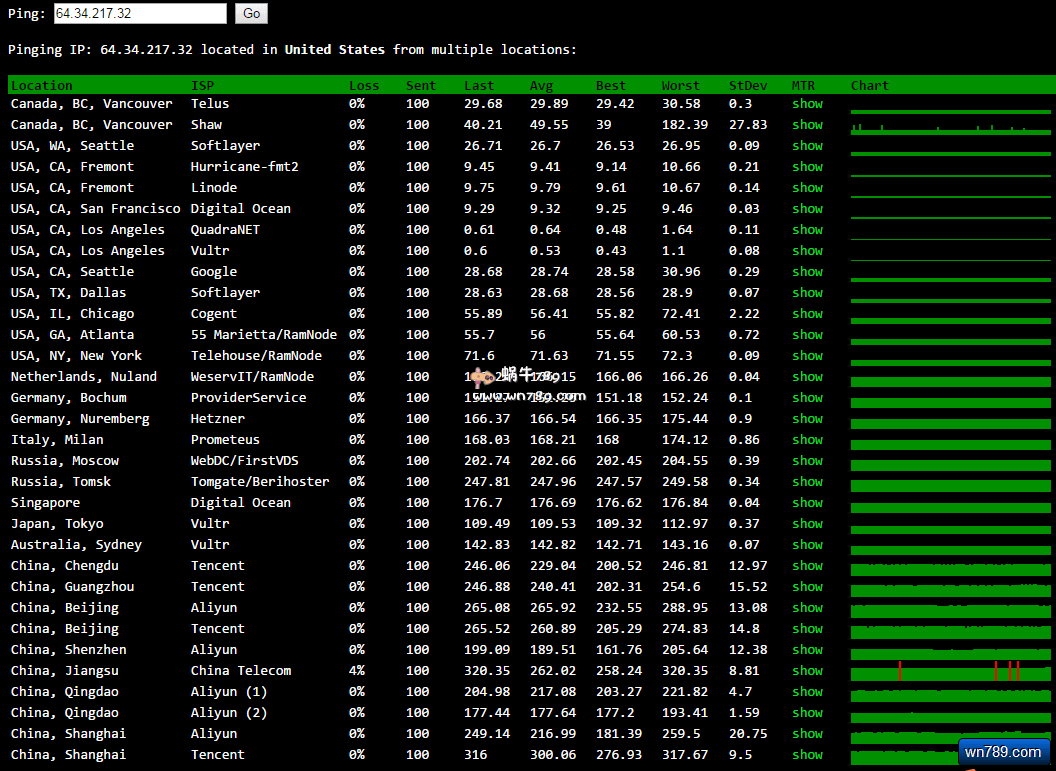Open MTR for Japan Tokyo Vultr
This screenshot has height=771, width=1056.
click(x=807, y=524)
